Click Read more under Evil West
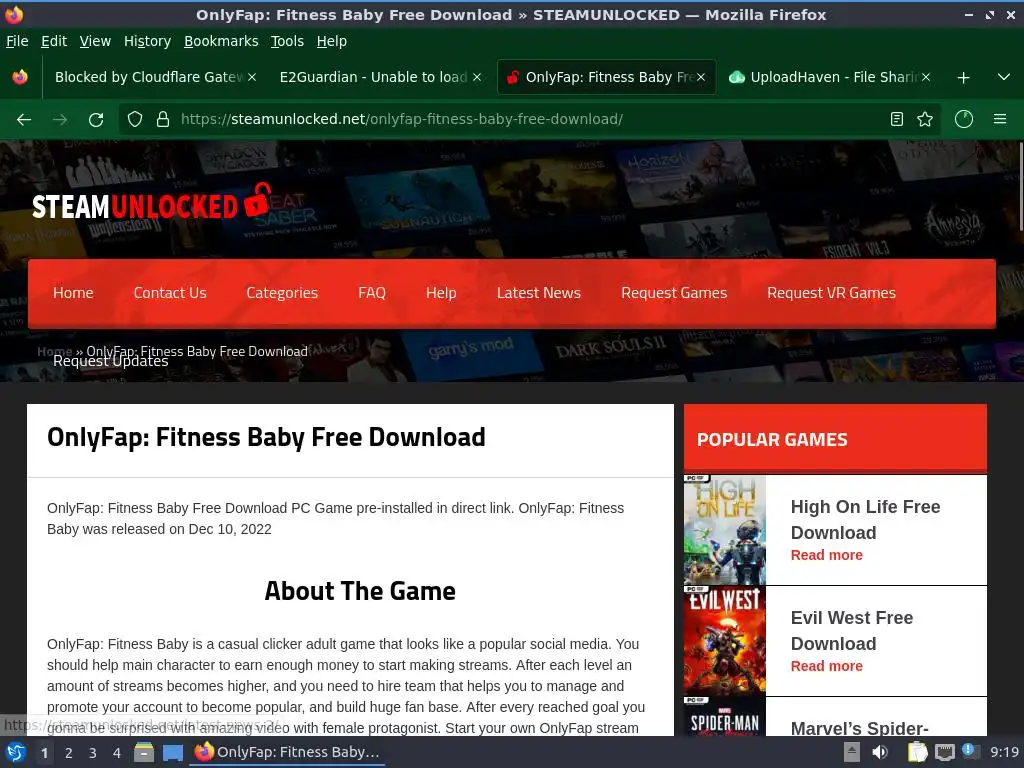This screenshot has height=768, width=1024. click(x=827, y=666)
